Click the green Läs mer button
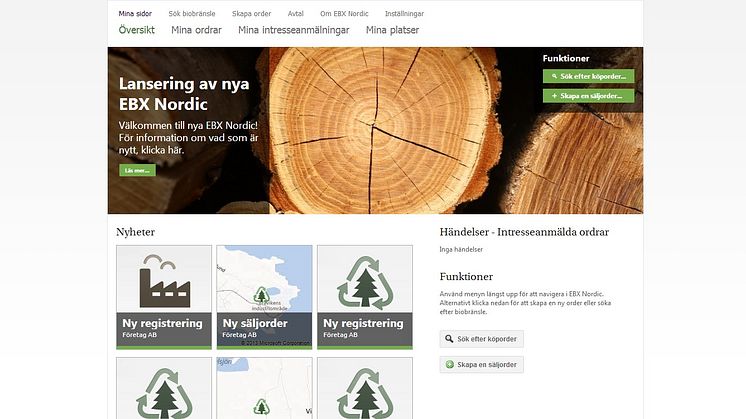 (137, 170)
